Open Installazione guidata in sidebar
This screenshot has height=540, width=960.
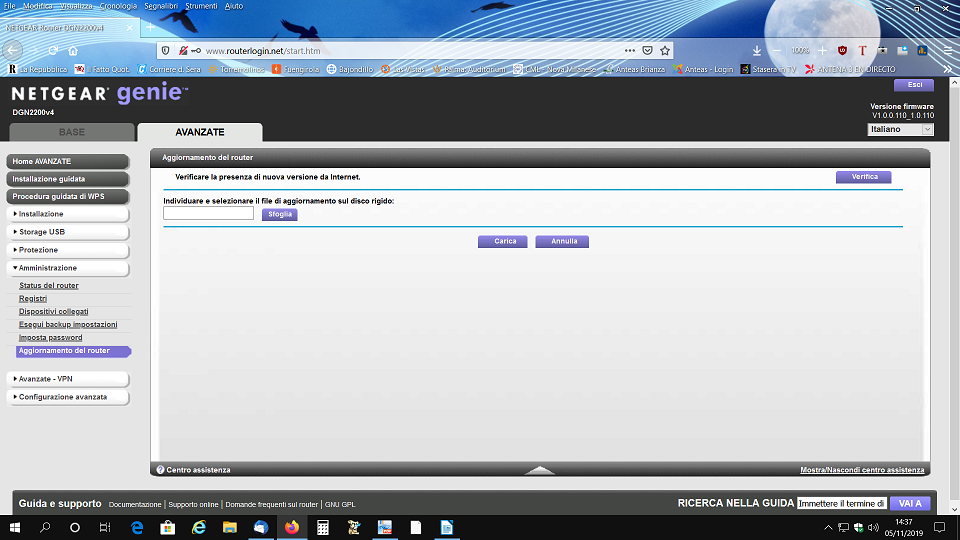pos(68,179)
